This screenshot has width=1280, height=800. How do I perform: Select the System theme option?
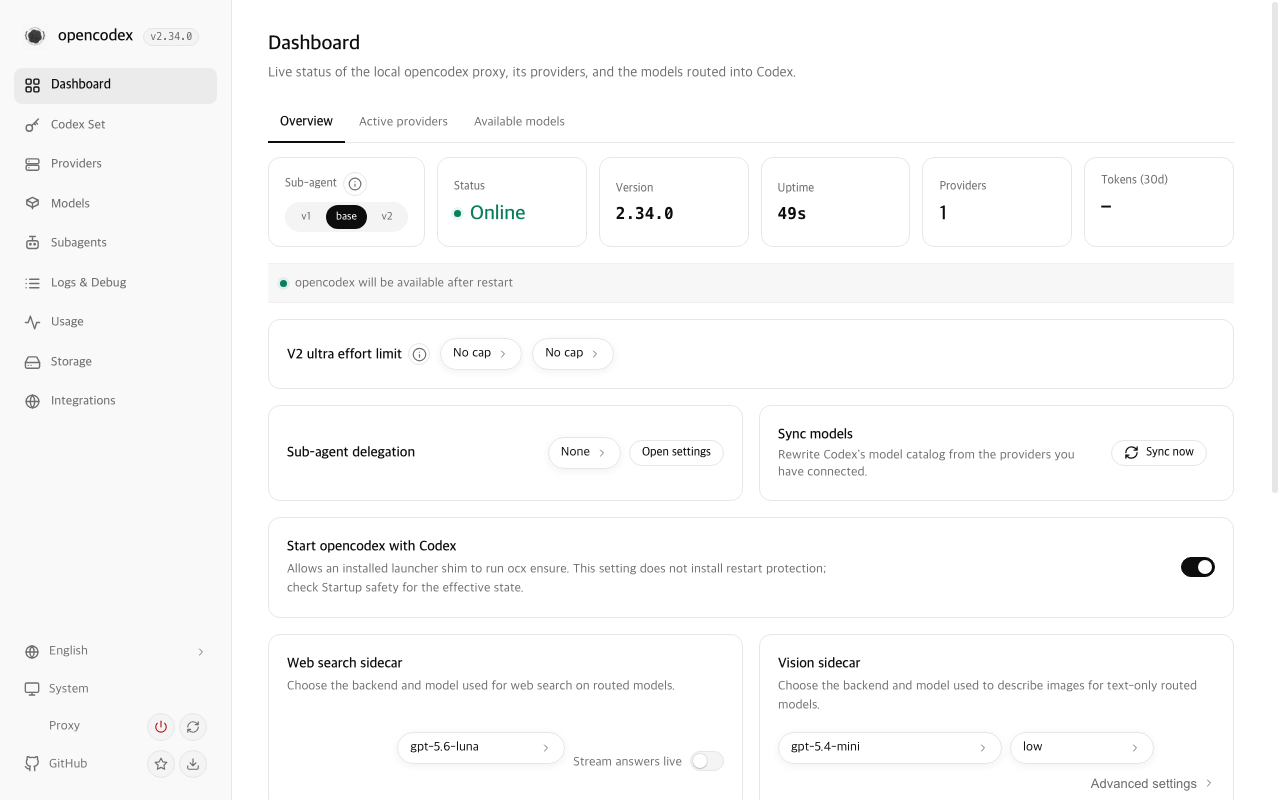click(115, 689)
